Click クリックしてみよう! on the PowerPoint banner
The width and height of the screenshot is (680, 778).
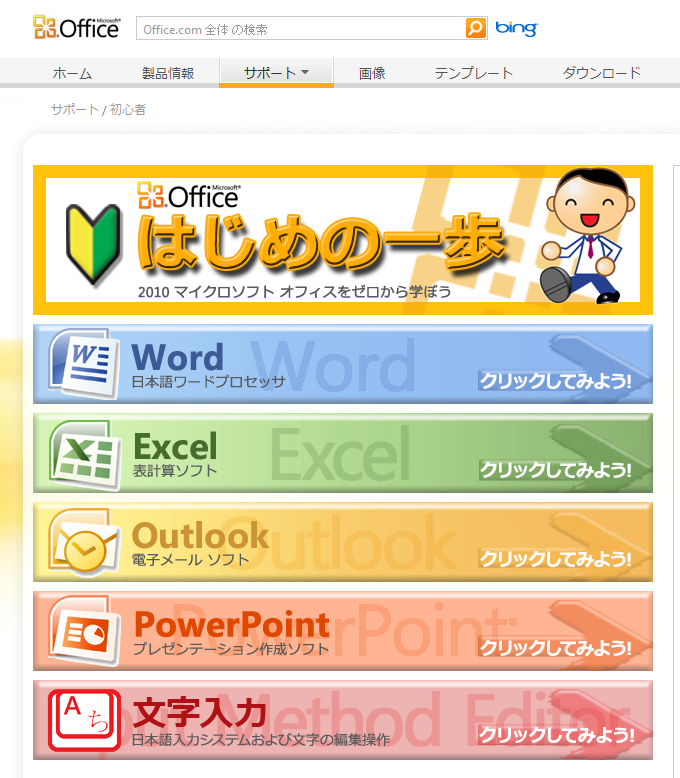555,648
